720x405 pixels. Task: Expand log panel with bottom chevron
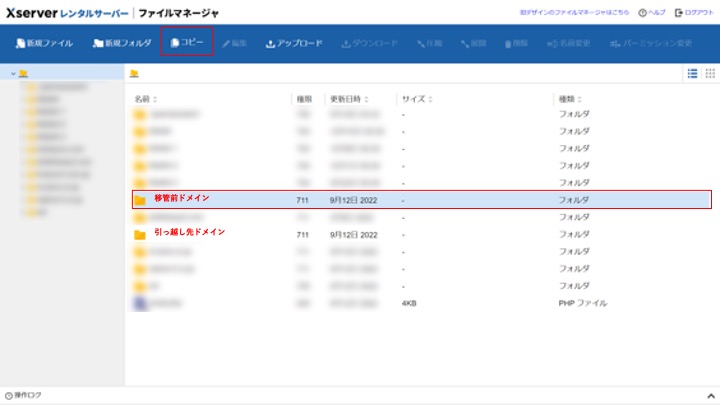click(x=711, y=396)
